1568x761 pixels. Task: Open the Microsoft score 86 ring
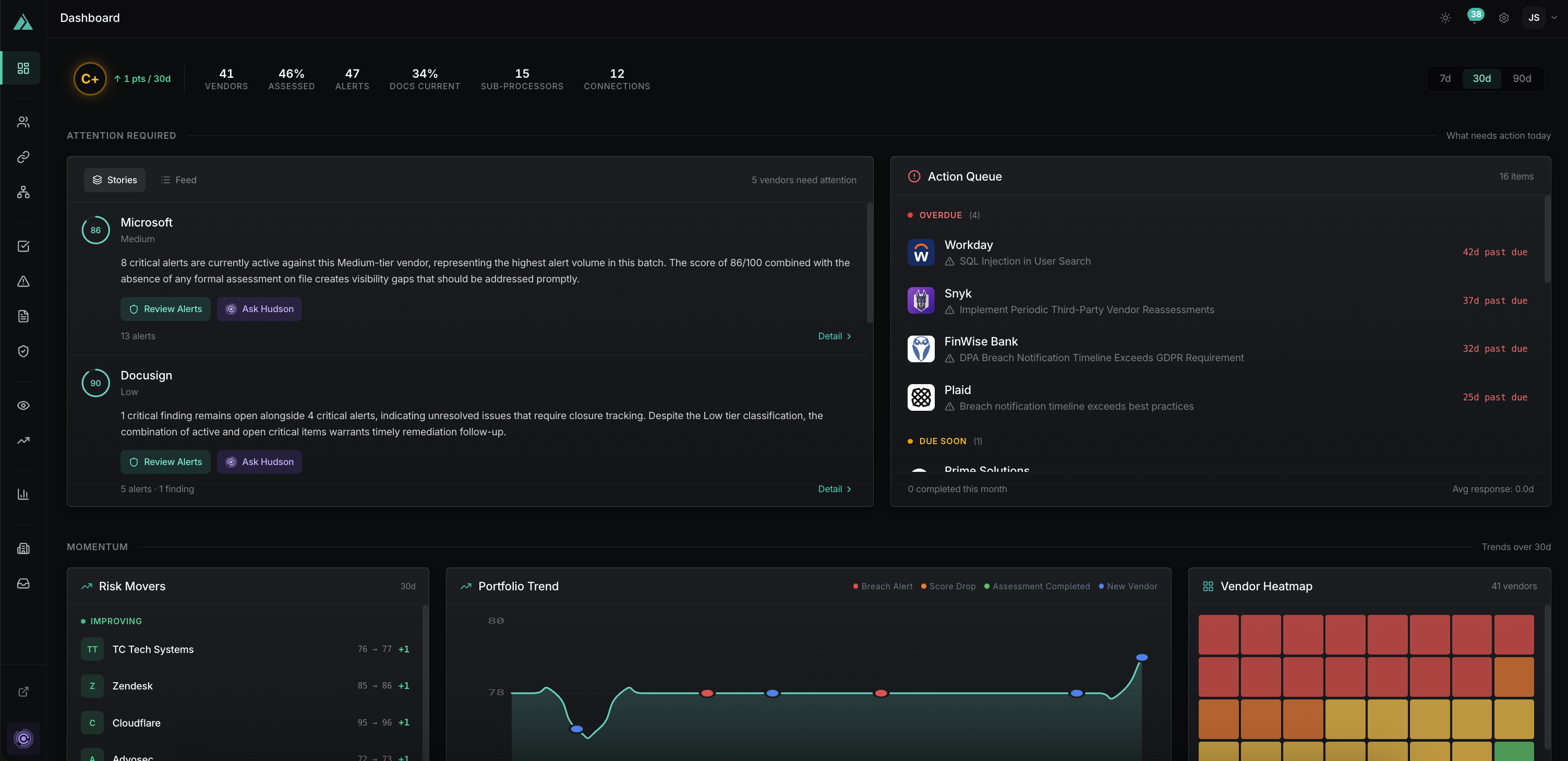coord(95,230)
